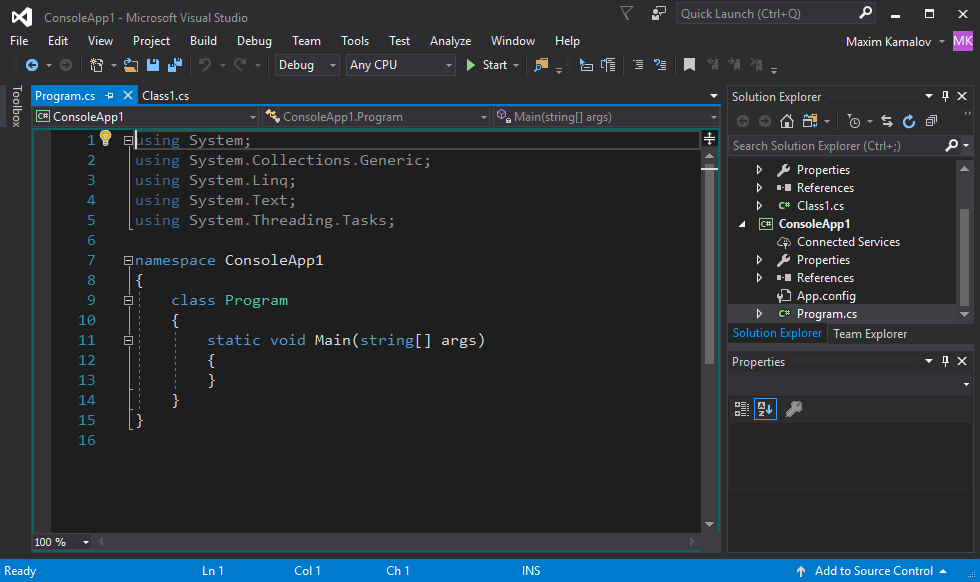Open the Build menu
The width and height of the screenshot is (980, 582).
[203, 41]
